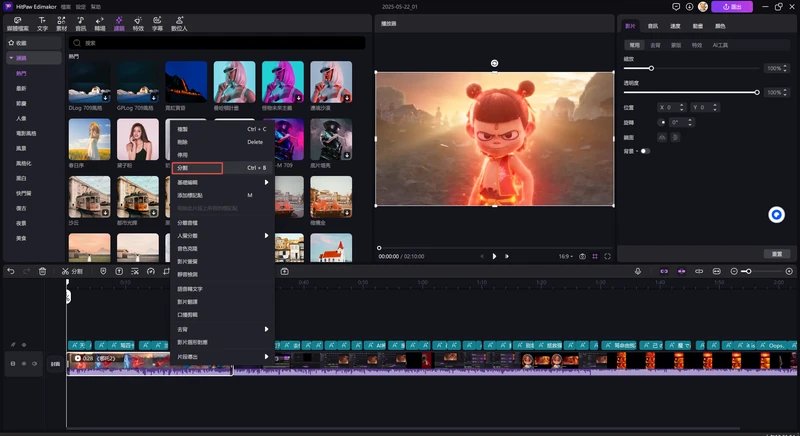
Task: Toggle second purple link option in timeline toolbar
Action: (x=681, y=271)
